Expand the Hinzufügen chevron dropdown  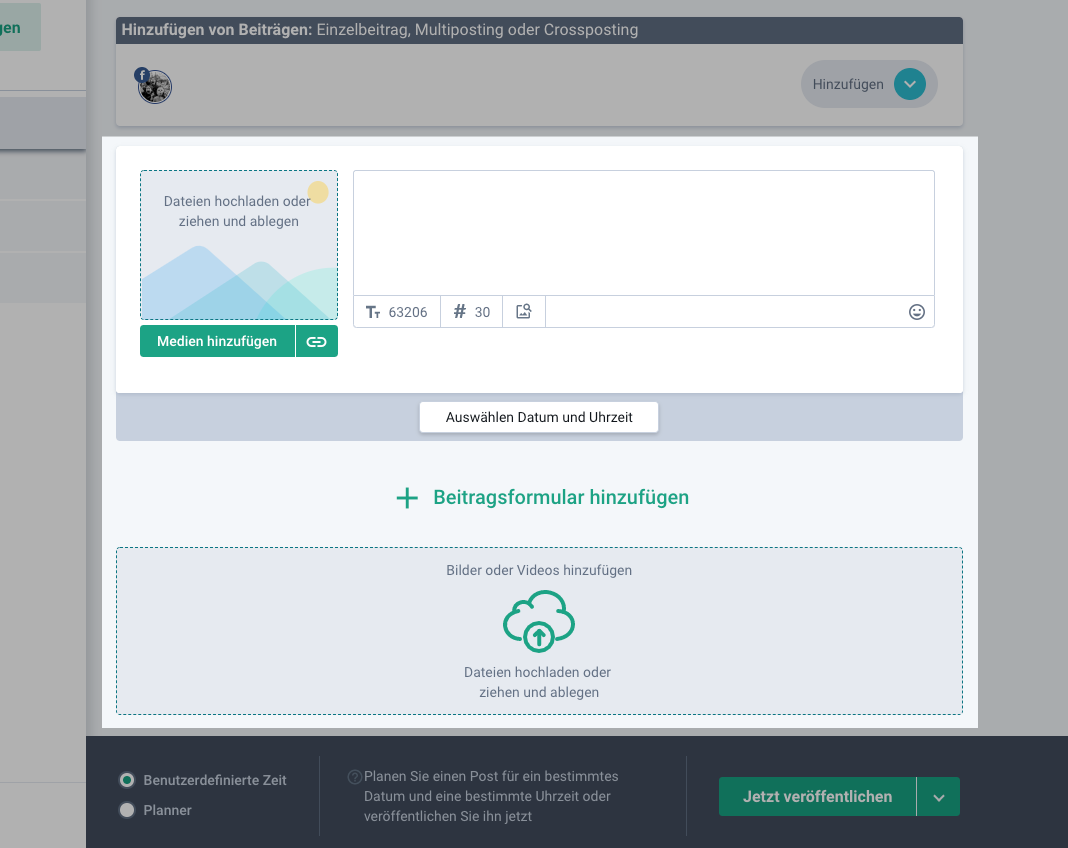click(908, 85)
